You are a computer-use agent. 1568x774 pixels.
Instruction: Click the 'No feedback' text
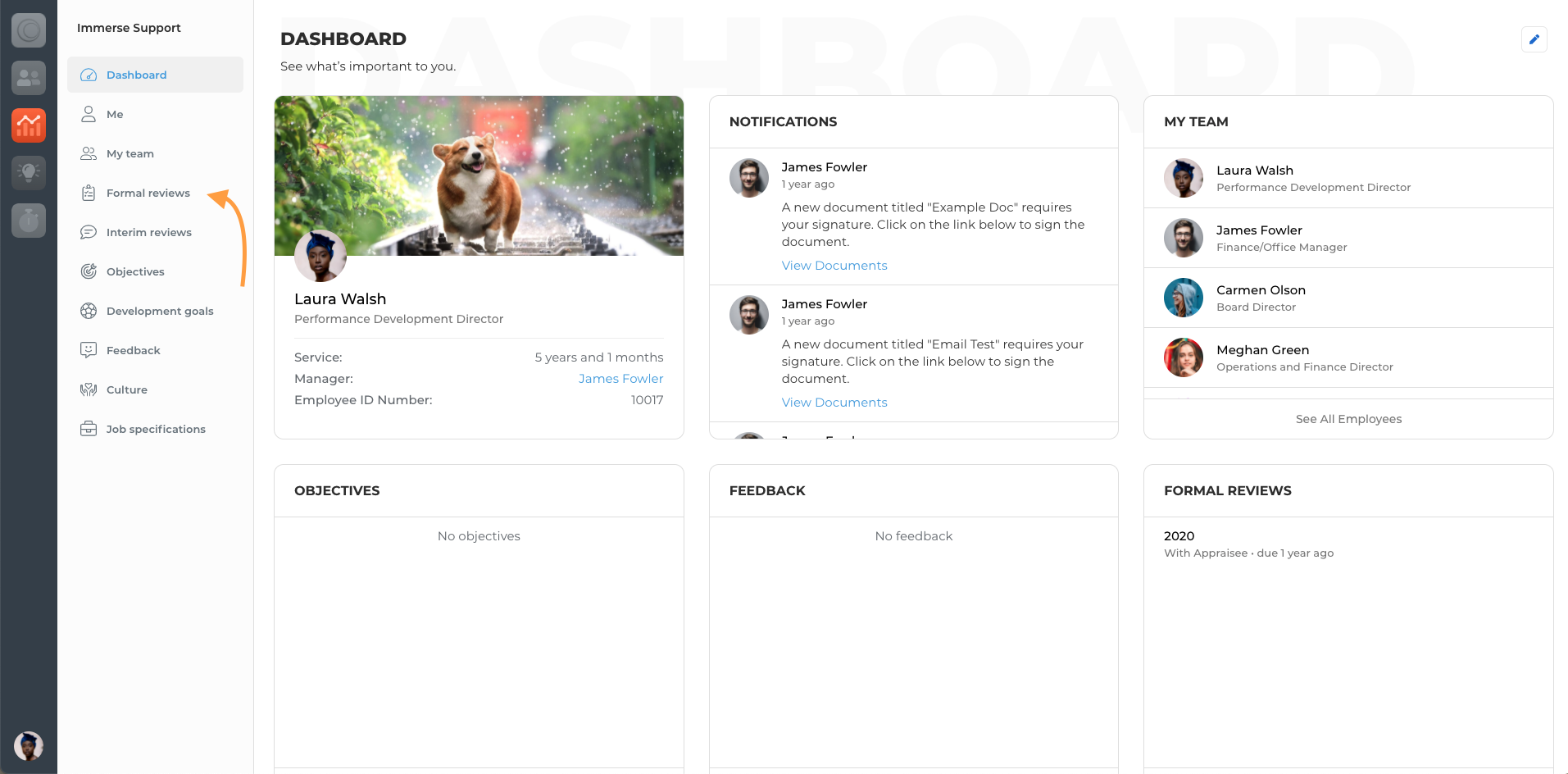click(913, 536)
